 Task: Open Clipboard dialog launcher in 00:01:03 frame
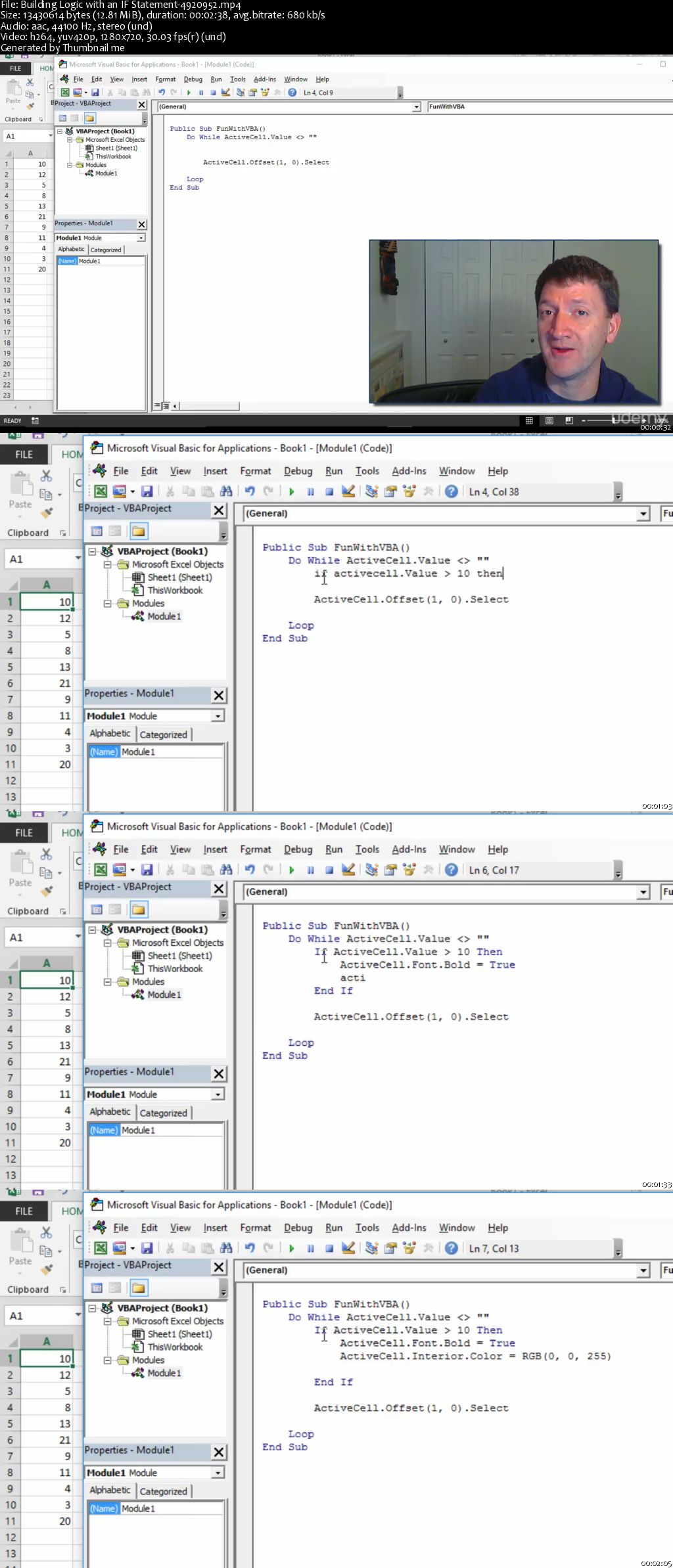(x=63, y=533)
